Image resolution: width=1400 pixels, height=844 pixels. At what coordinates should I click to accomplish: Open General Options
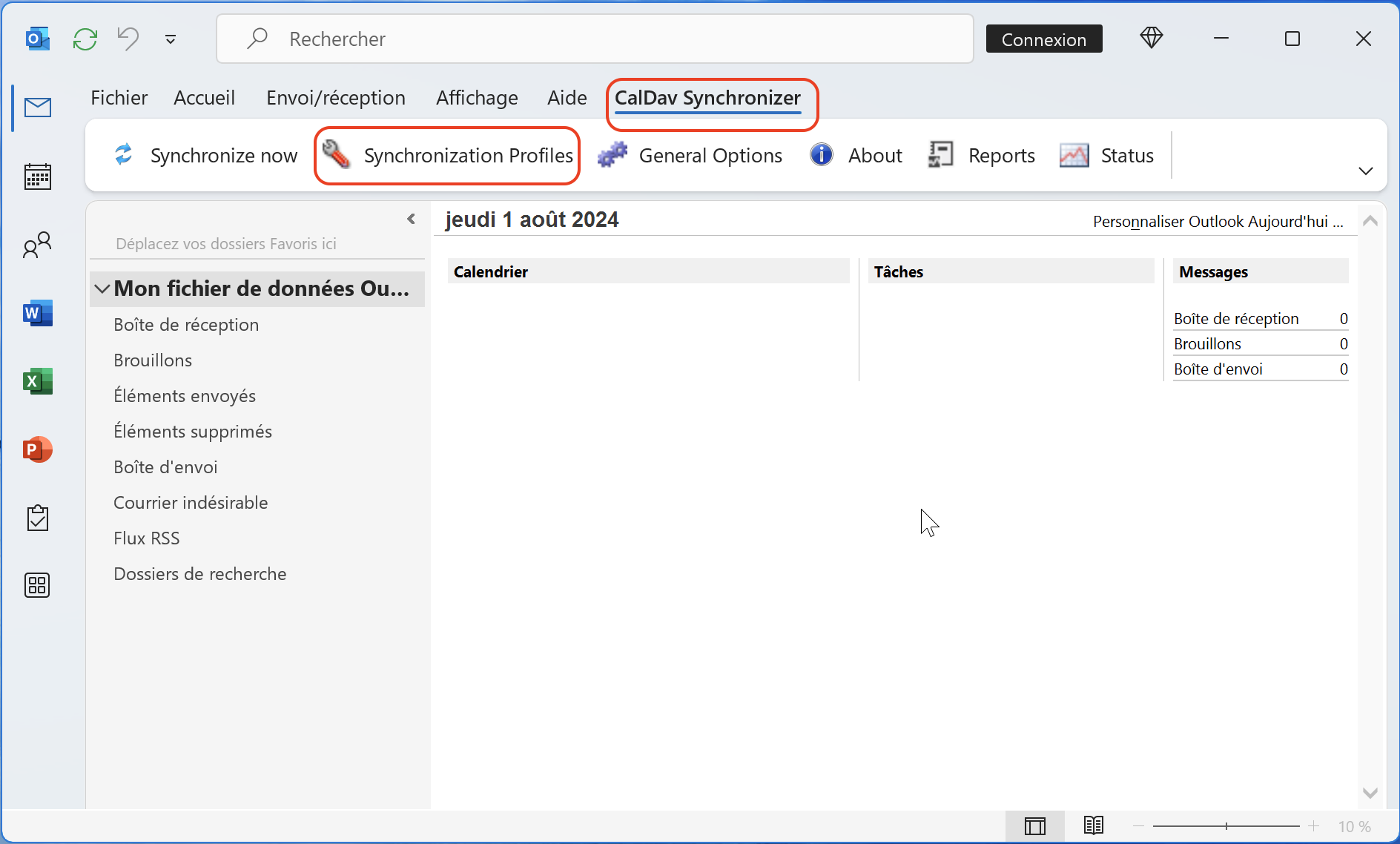(x=690, y=156)
